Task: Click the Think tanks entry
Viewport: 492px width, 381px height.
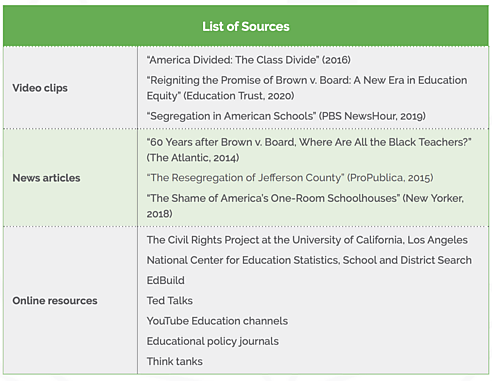Action: [x=175, y=361]
